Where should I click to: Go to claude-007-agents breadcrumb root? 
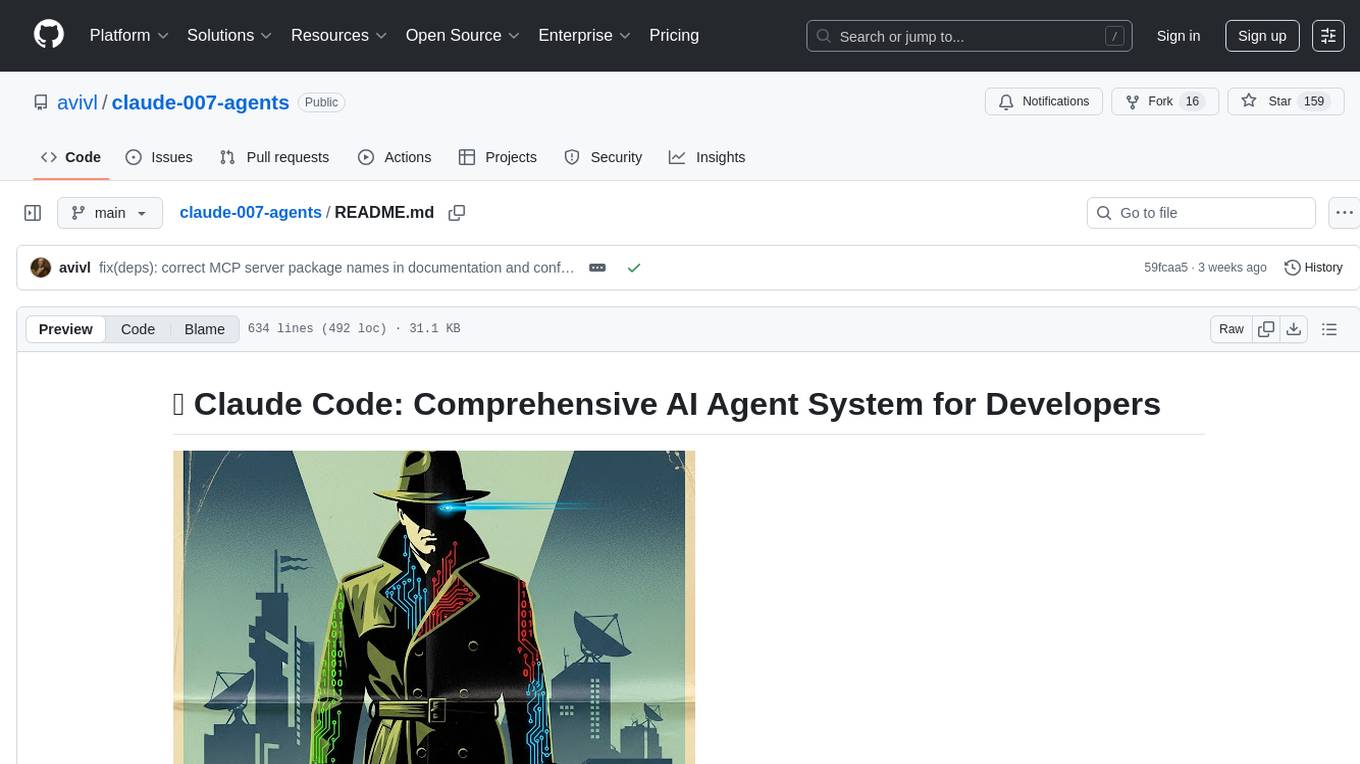[x=250, y=213]
